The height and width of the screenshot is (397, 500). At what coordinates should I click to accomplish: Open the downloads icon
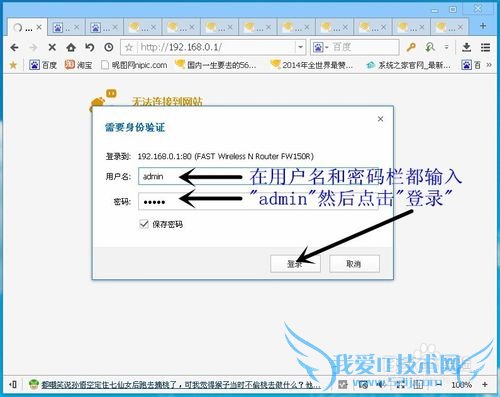click(467, 47)
